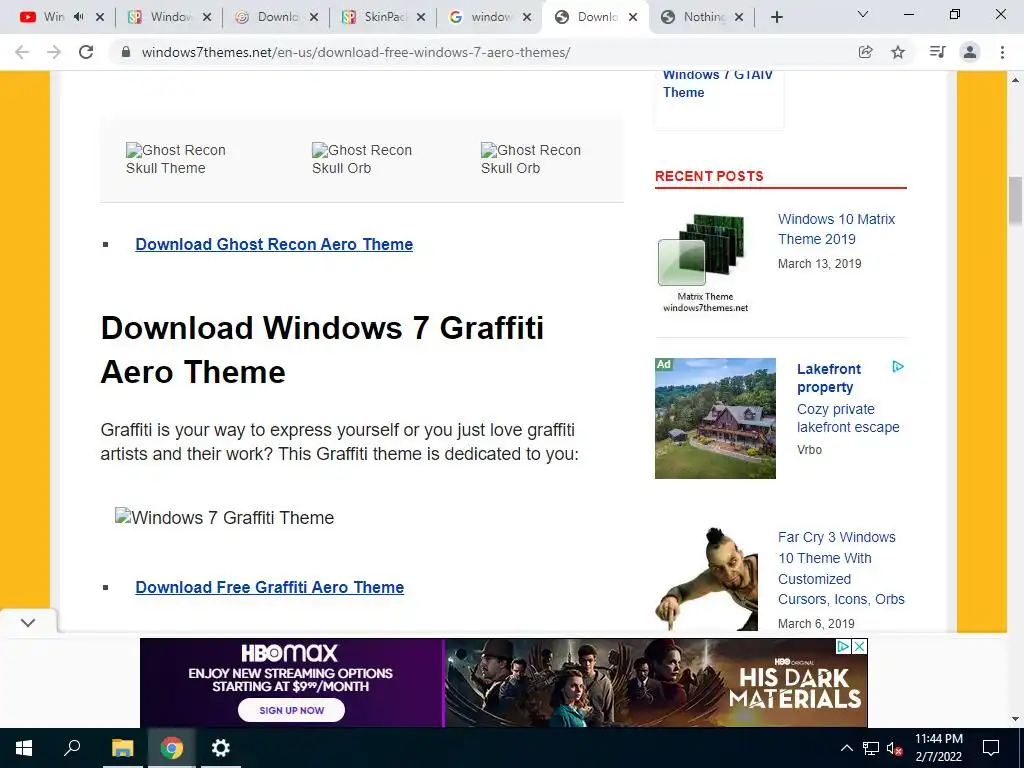The image size is (1024, 768).
Task: Click the Lakefront property ad image
Action: [715, 418]
